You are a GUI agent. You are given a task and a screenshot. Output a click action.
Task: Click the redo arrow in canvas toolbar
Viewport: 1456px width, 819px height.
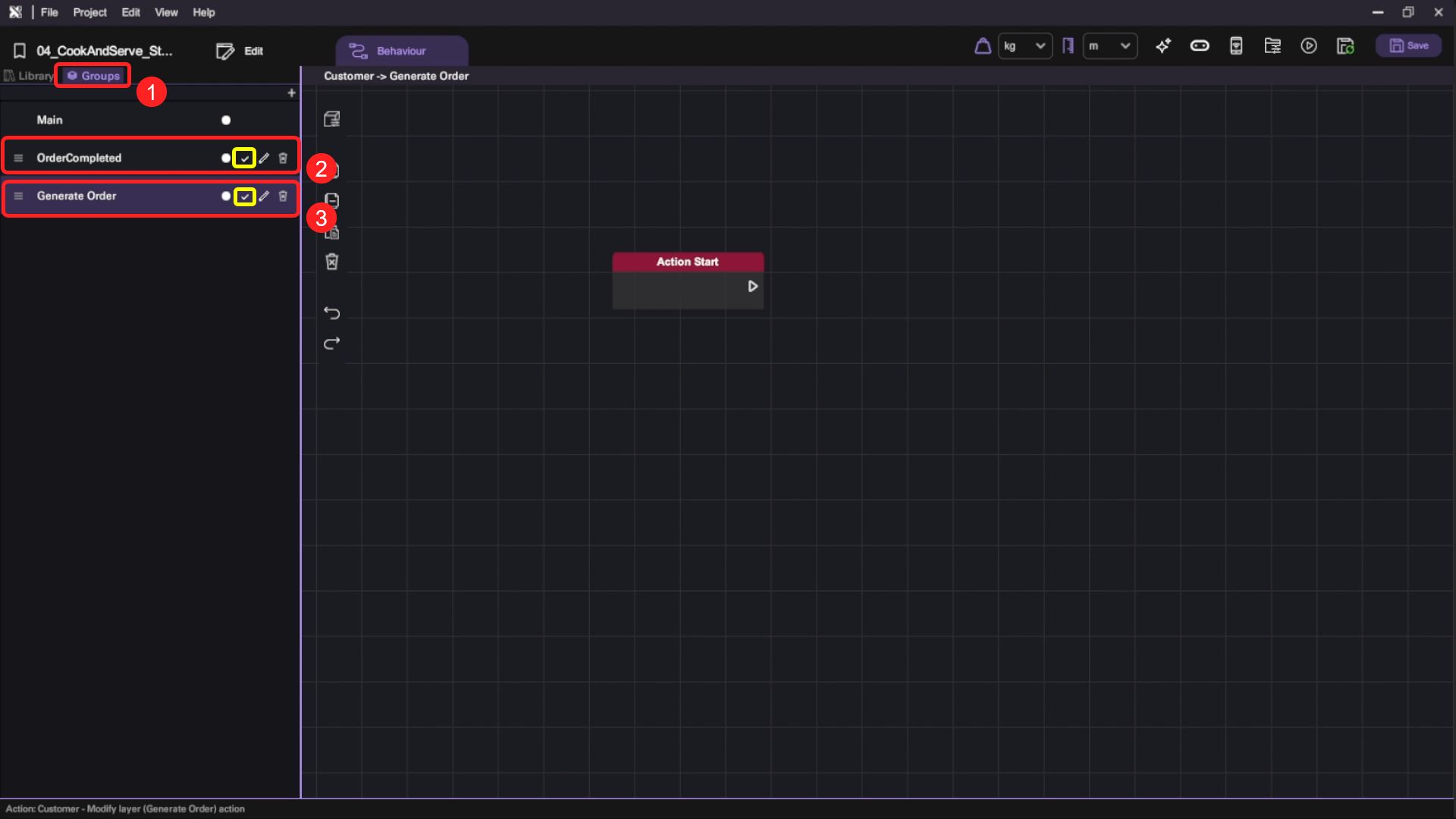[331, 344]
